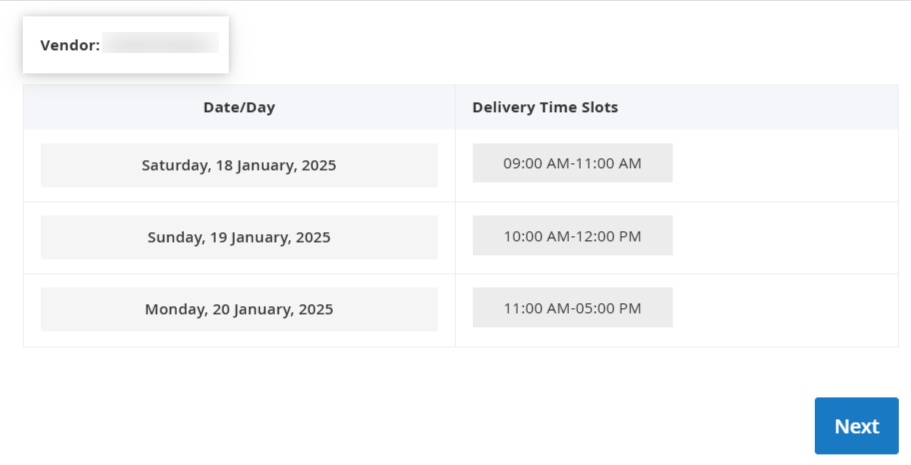Pick the 11:00 AM-05:00 PM delivery slot

pos(572,307)
